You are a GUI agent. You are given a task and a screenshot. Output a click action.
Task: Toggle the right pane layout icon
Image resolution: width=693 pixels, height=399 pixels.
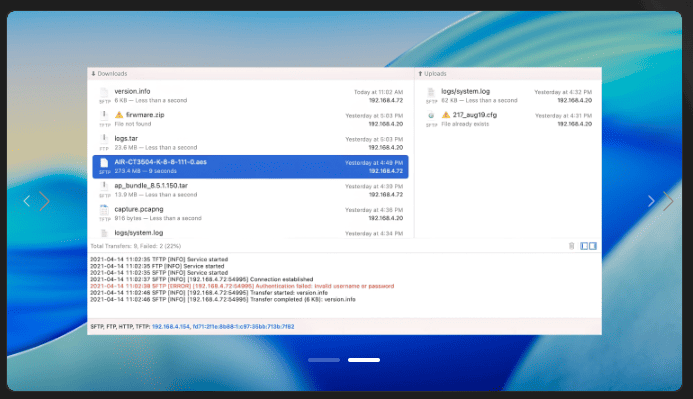pos(593,246)
